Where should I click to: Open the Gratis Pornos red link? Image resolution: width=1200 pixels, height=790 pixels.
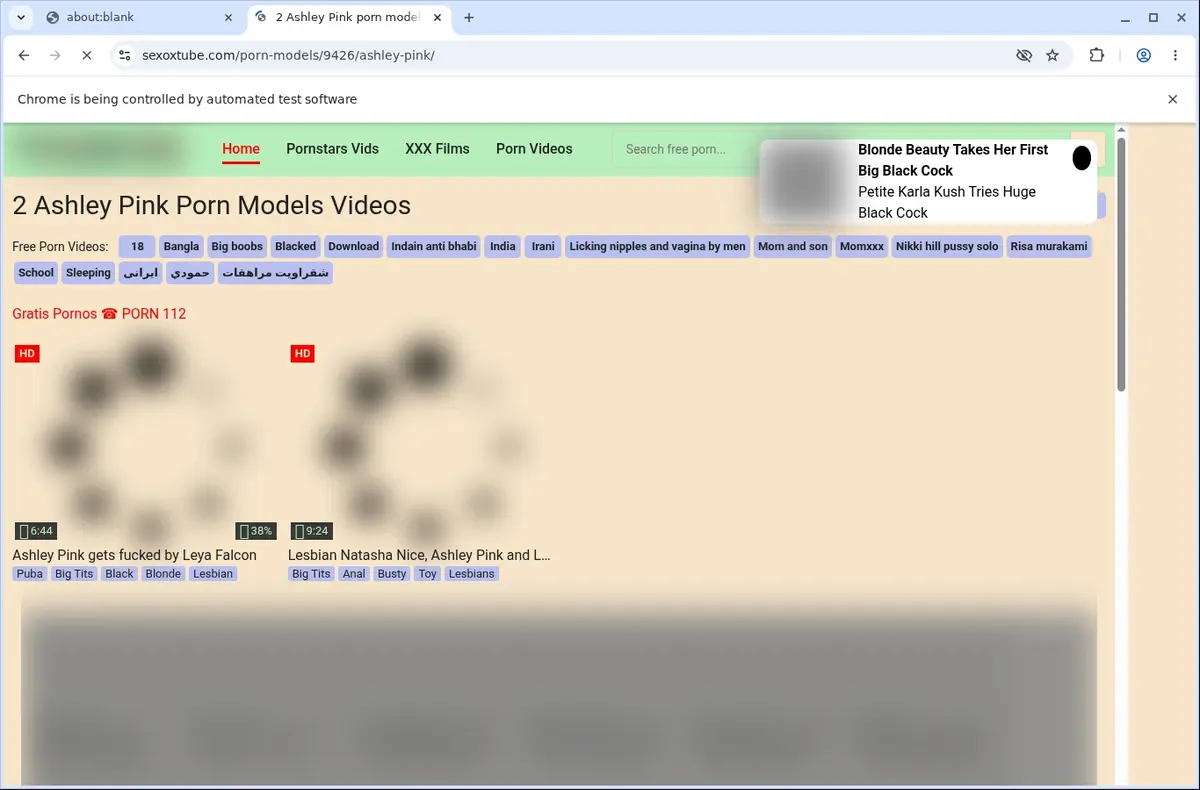[99, 314]
